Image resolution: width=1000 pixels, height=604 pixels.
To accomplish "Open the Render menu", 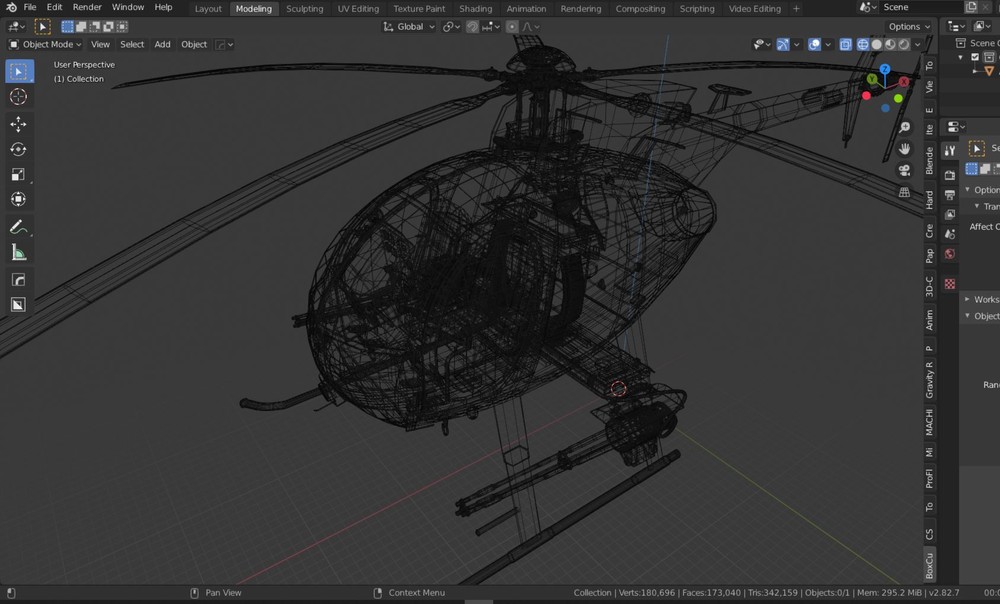I will click(x=87, y=7).
